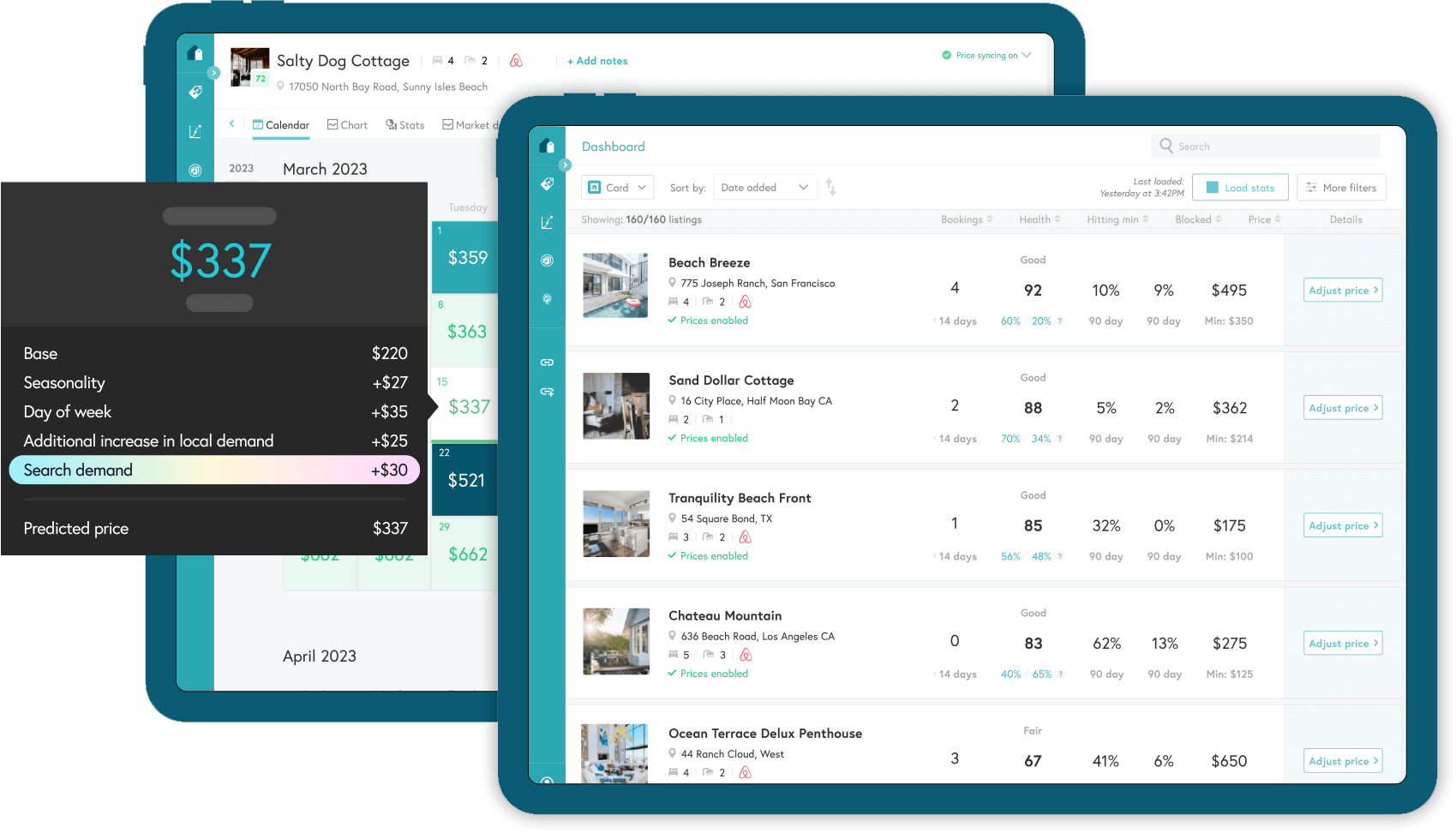This screenshot has width=1456, height=833.
Task: Open the Stats tab for Salty Dog Cottage
Action: [404, 124]
